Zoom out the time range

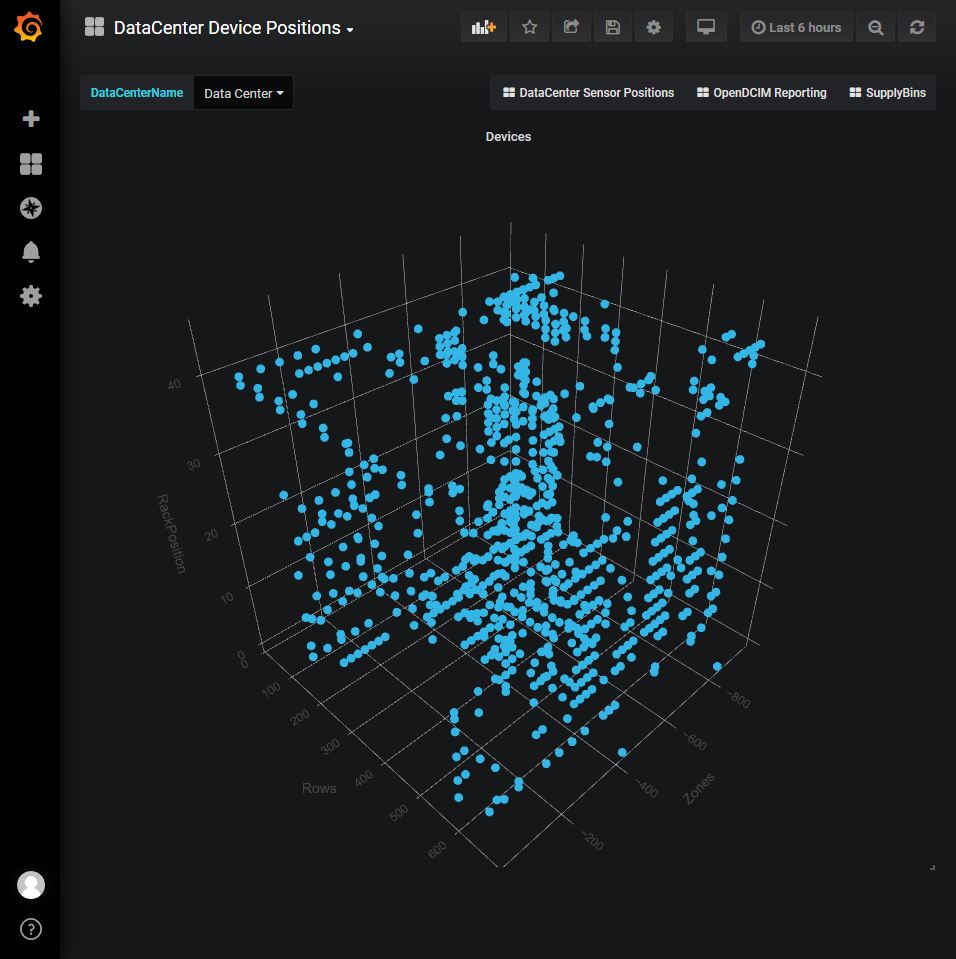tap(876, 28)
